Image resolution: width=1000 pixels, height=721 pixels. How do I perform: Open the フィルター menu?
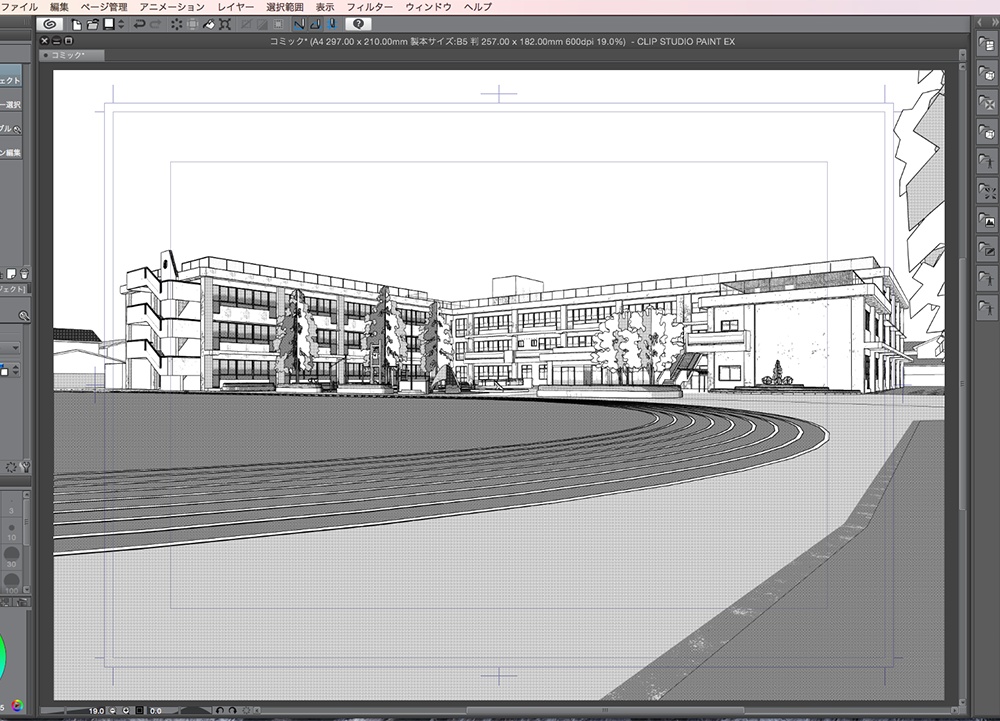tap(369, 6)
